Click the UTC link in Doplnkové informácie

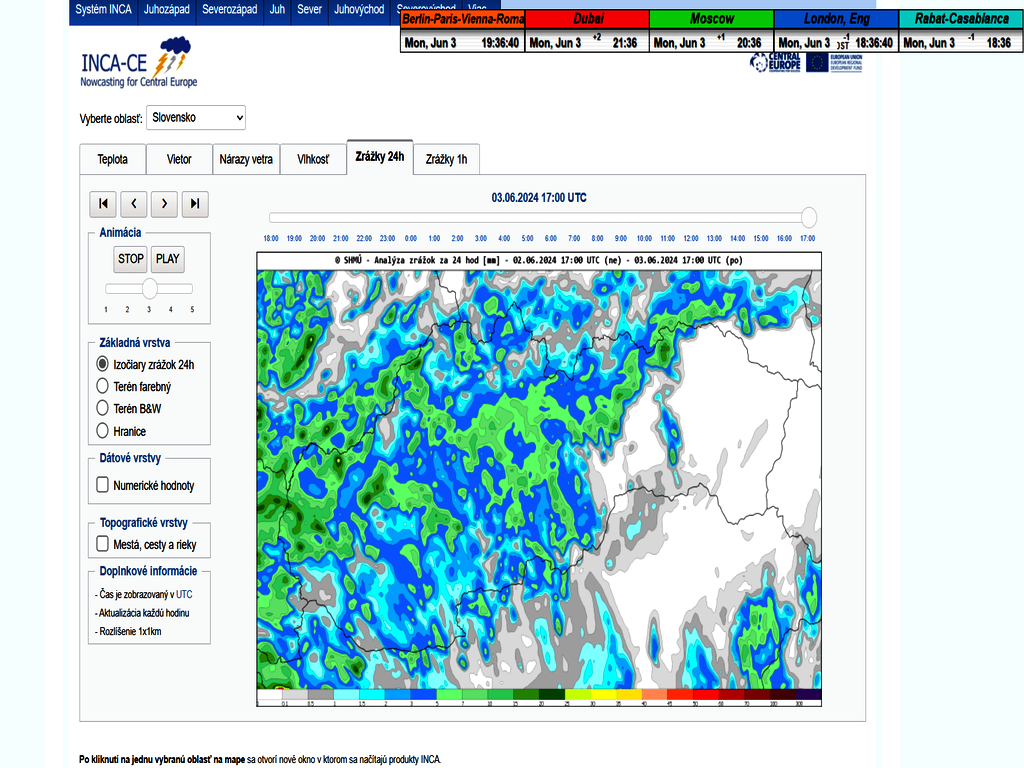(x=184, y=594)
